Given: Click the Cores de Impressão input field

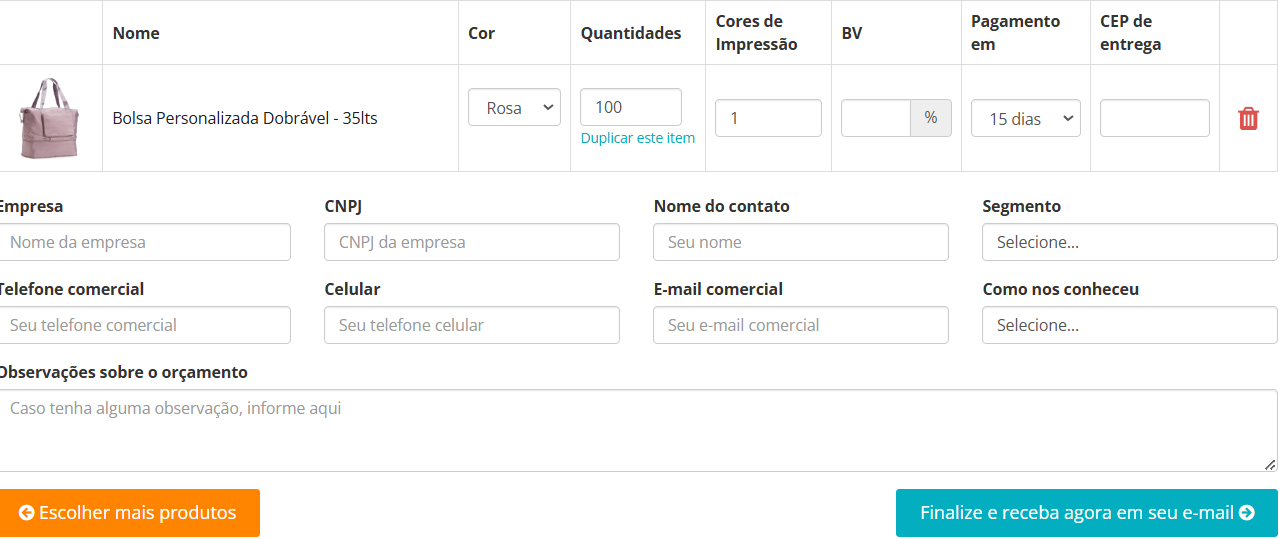Looking at the screenshot, I should 768,118.
